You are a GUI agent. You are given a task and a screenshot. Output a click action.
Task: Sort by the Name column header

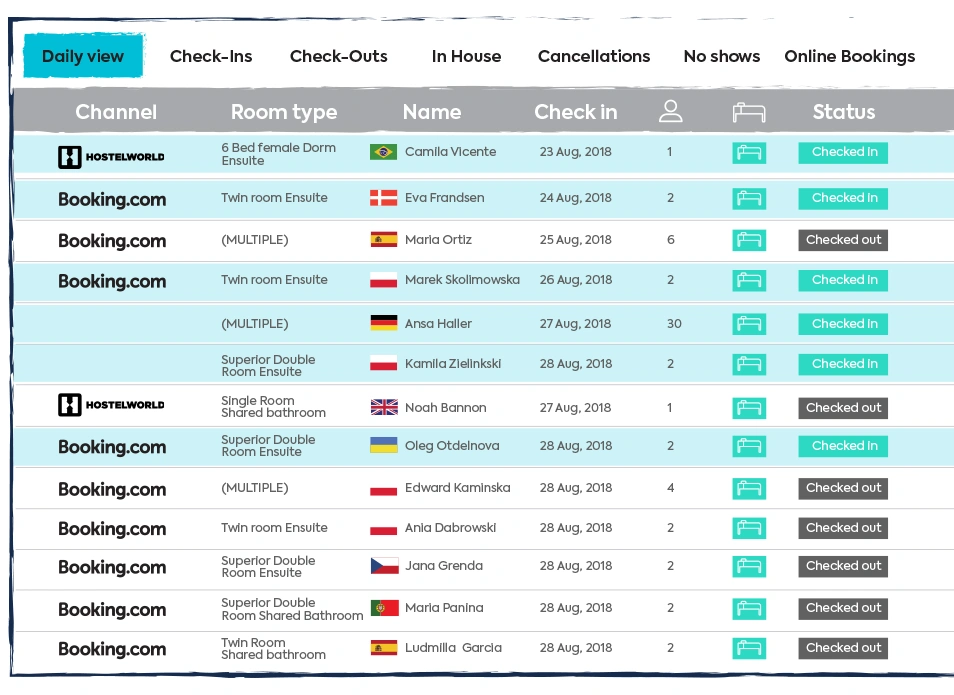[x=432, y=112]
